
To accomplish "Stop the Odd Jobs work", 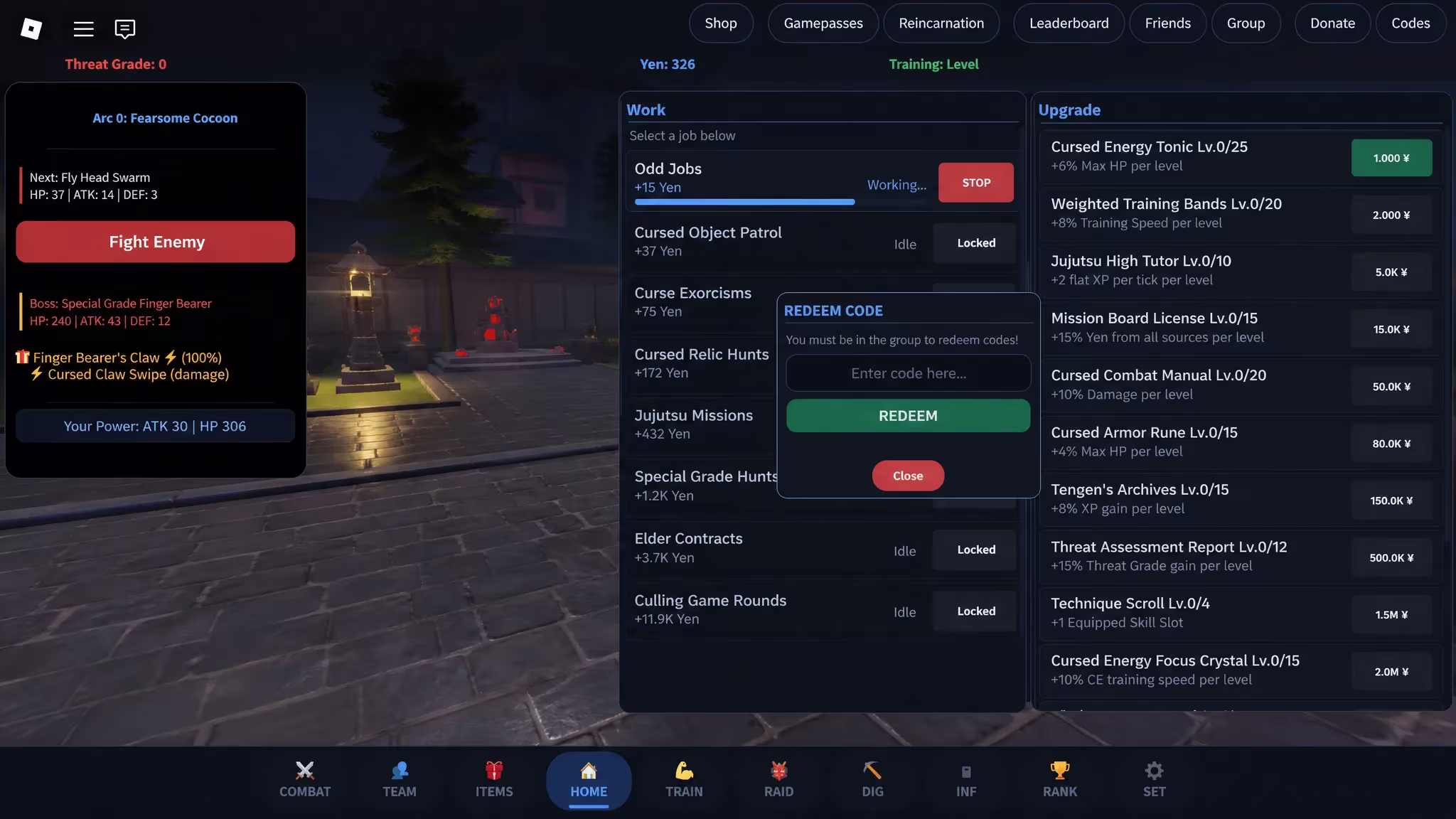I will [x=976, y=183].
